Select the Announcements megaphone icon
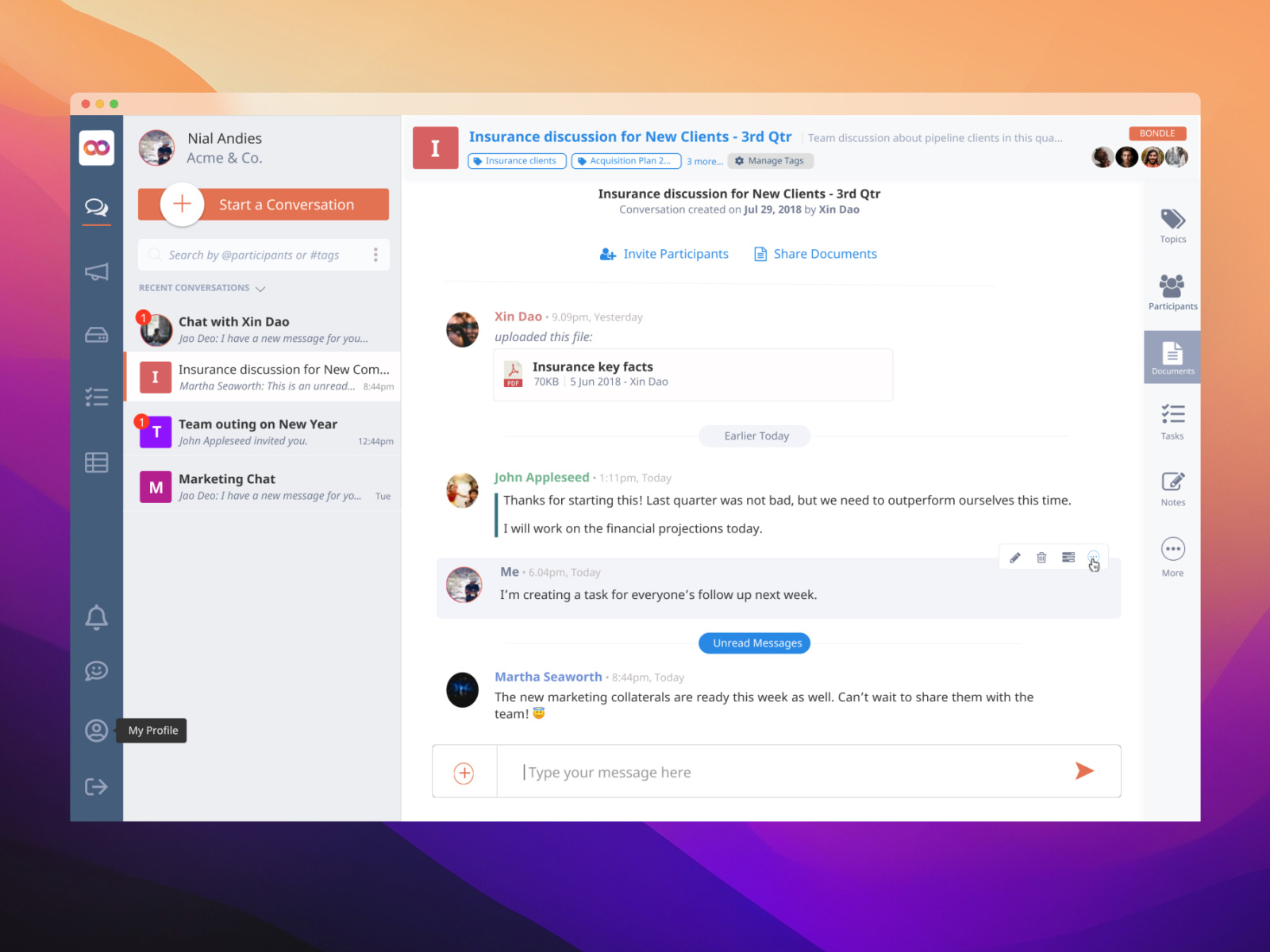The image size is (1270, 952). (96, 271)
